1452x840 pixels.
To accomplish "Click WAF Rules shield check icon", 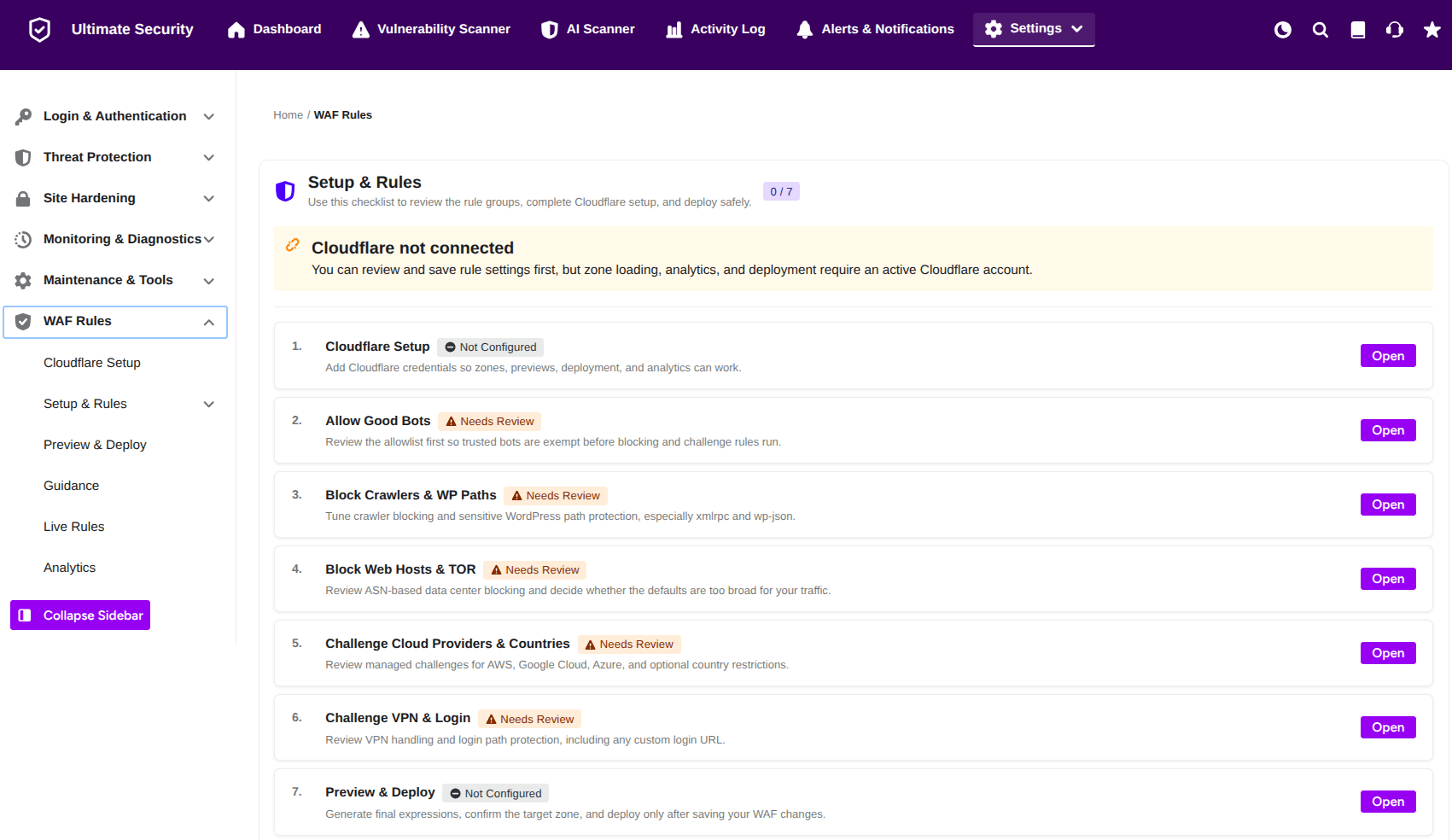I will click(x=23, y=321).
